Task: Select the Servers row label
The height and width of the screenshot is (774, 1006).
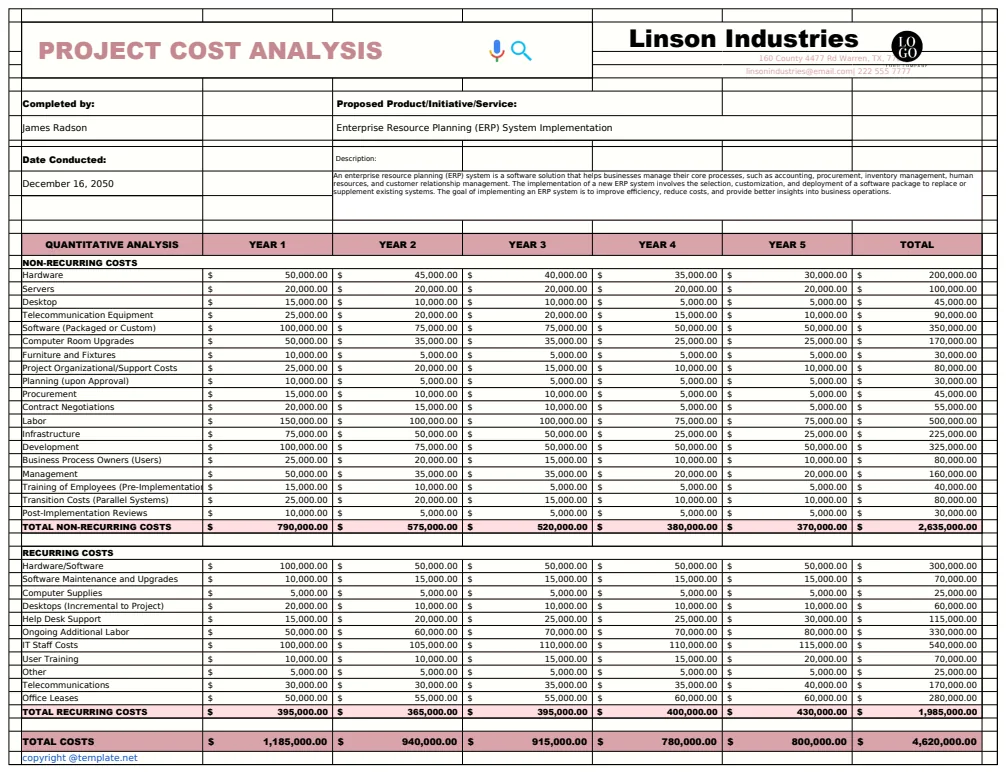Action: (38, 289)
